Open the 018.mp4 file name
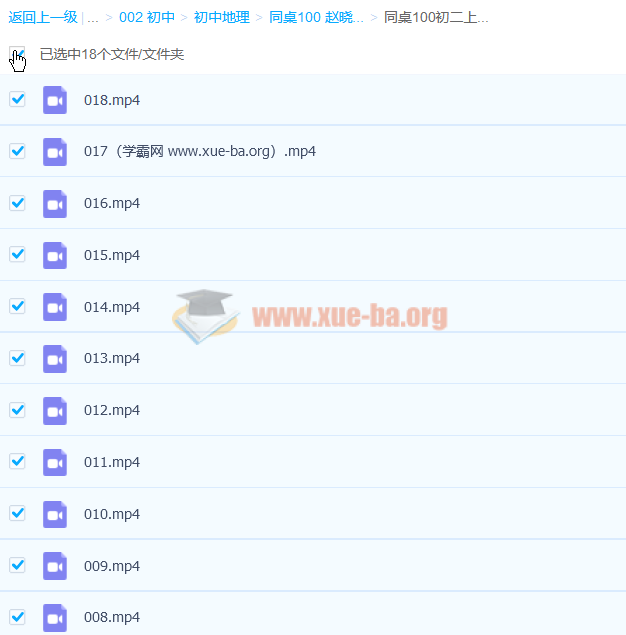Viewport: 626px width, 635px height. 112,100
